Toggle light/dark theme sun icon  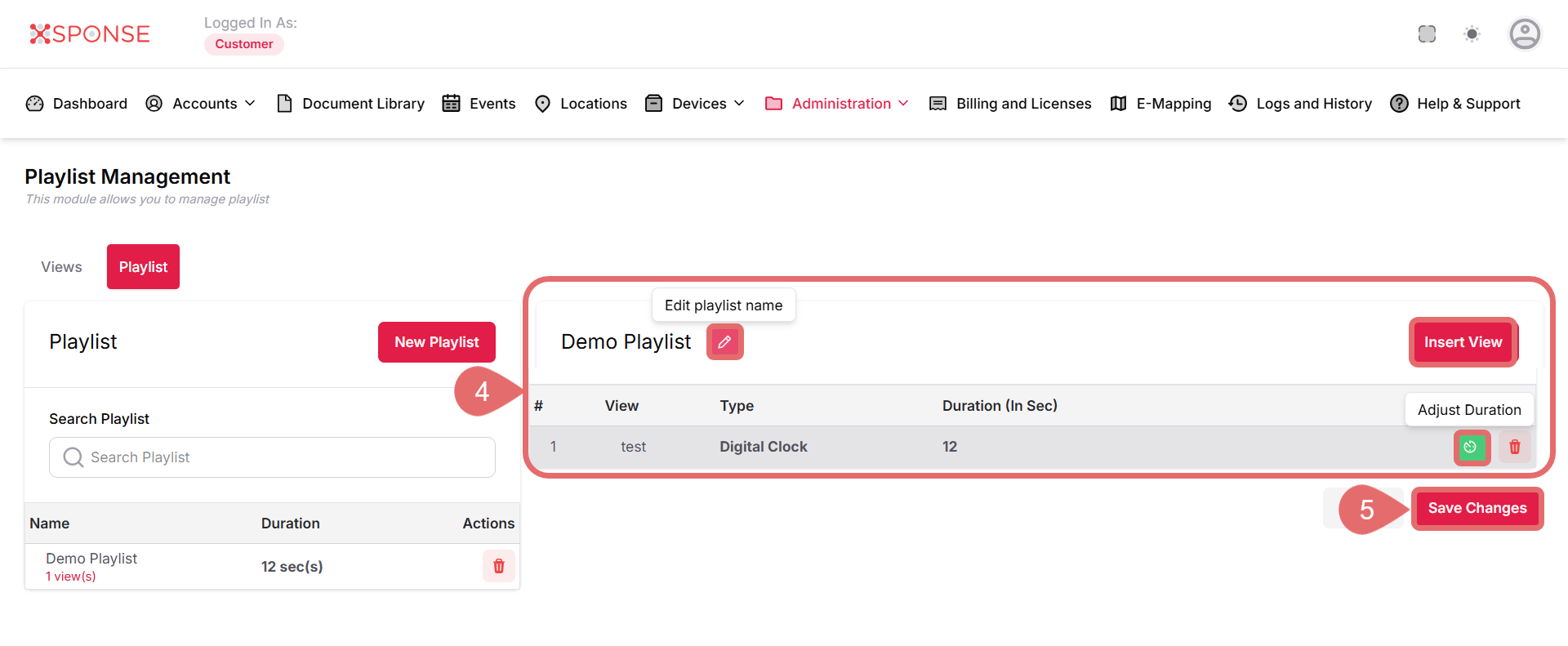click(x=1472, y=34)
